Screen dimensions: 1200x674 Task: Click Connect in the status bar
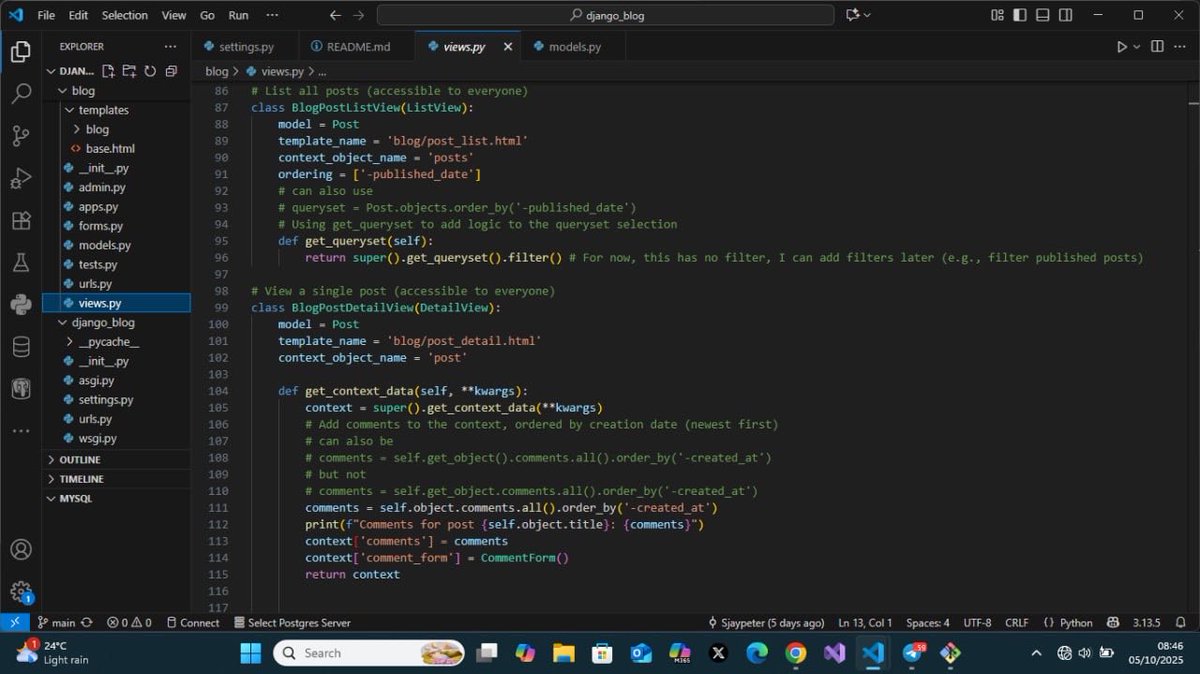click(192, 622)
